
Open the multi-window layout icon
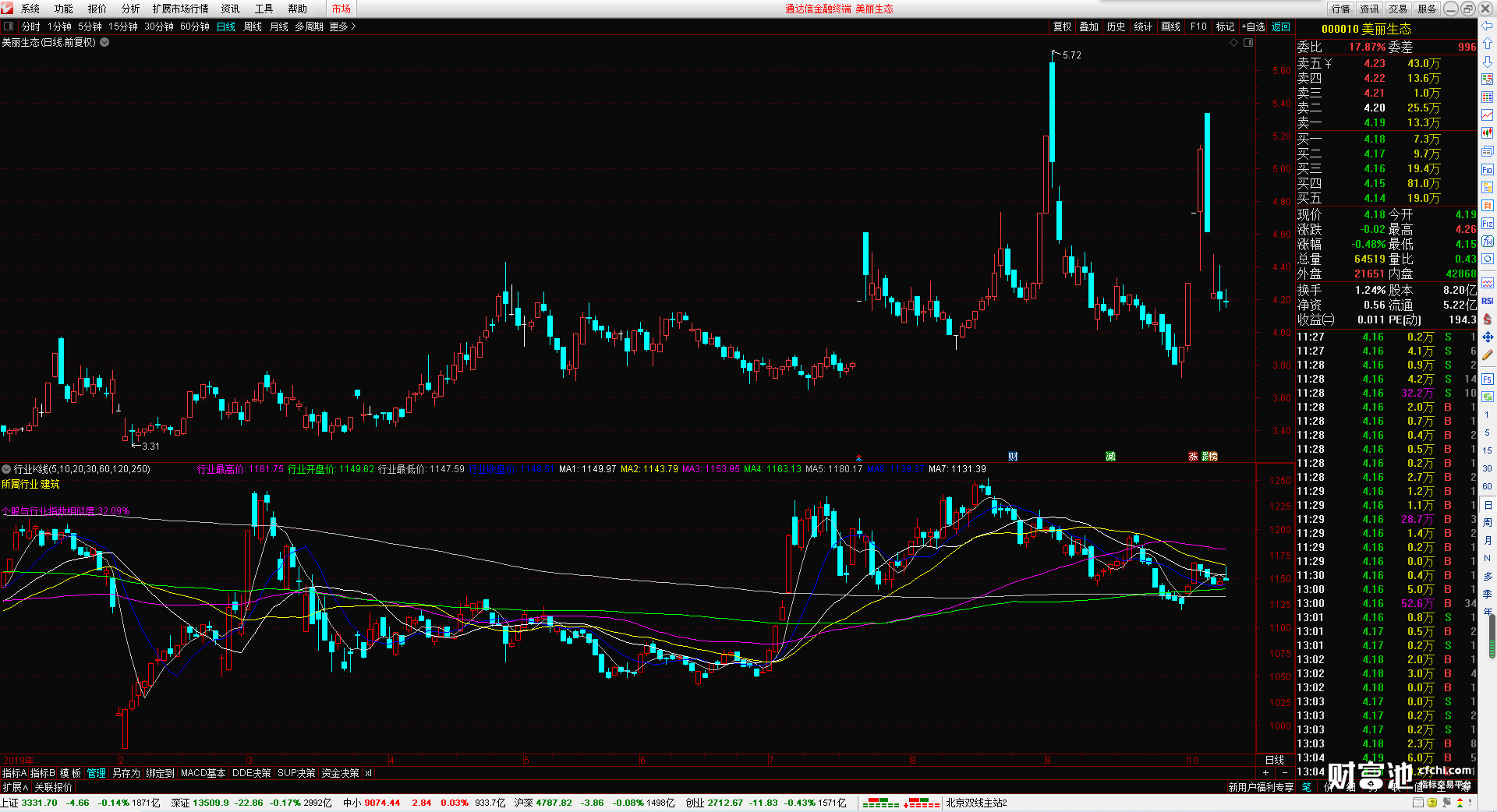1488,151
